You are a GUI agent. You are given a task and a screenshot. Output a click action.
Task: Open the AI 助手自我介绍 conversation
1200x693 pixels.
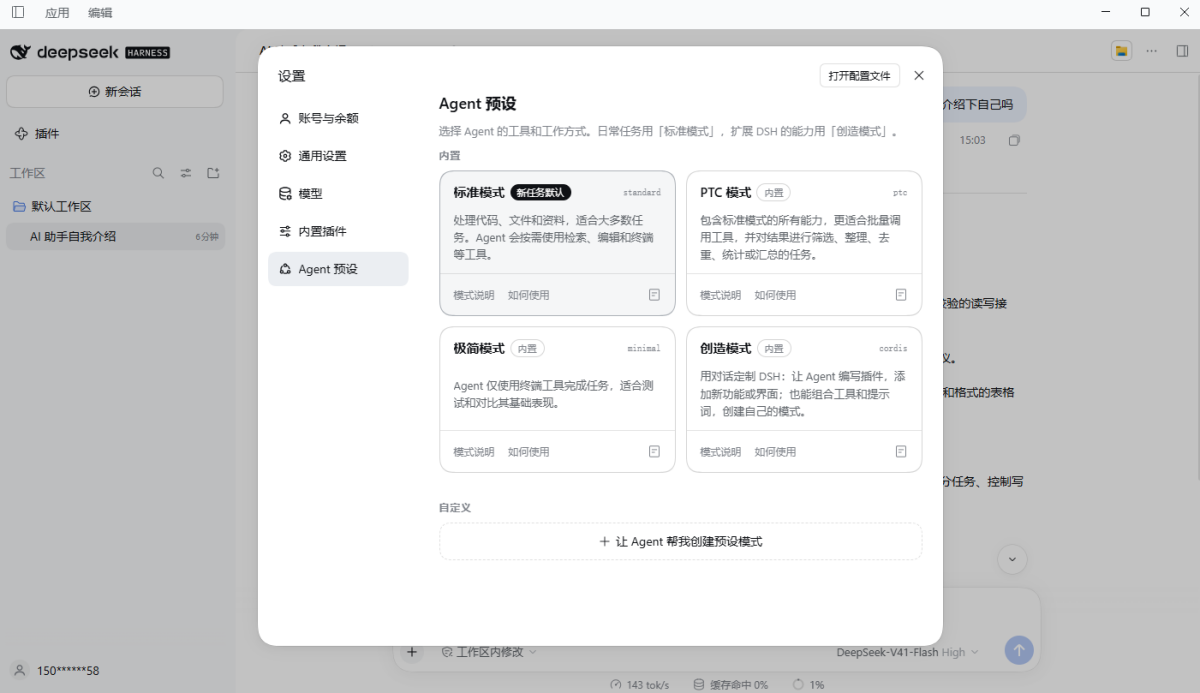pyautogui.click(x=115, y=237)
